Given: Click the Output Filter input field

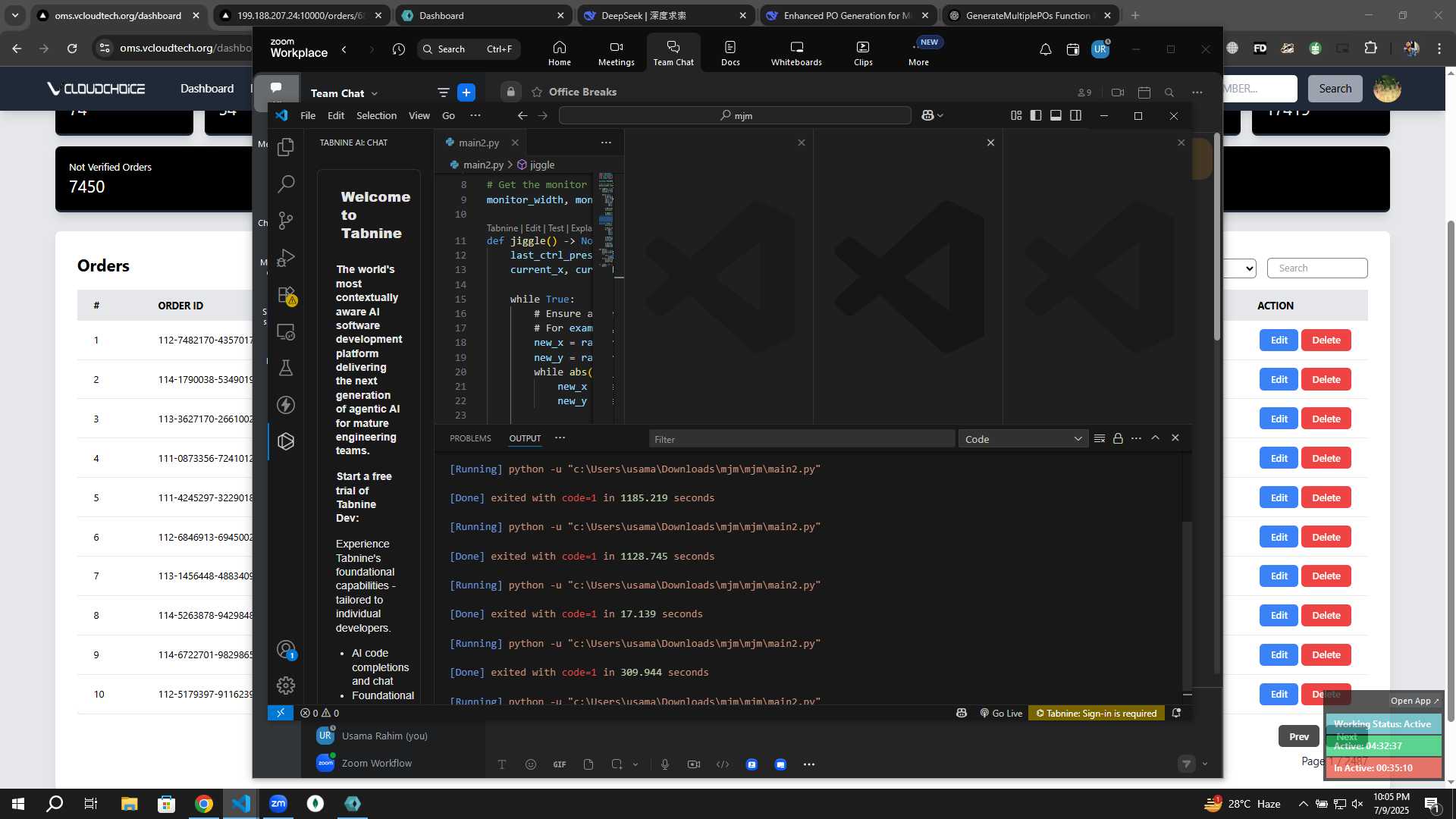Looking at the screenshot, I should pos(802,439).
